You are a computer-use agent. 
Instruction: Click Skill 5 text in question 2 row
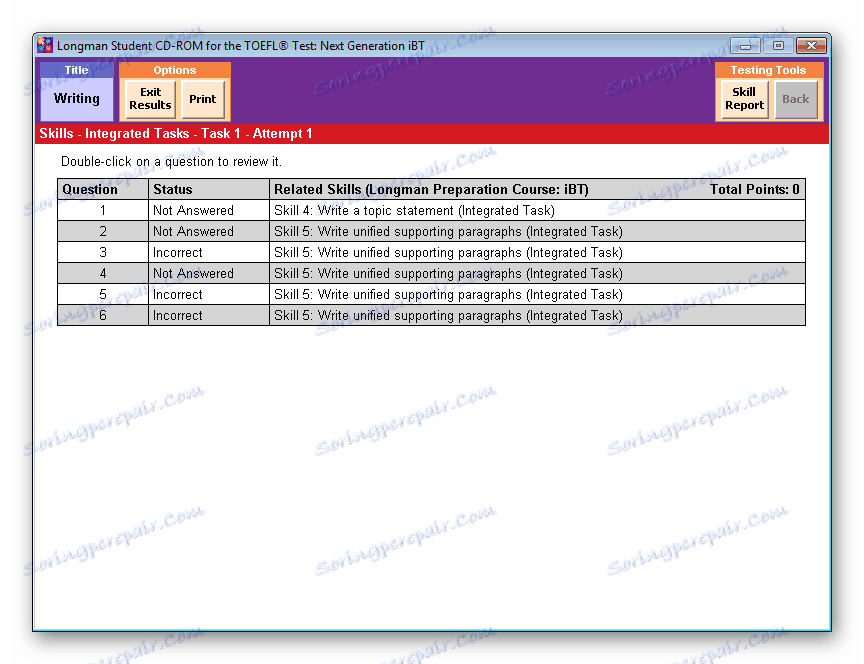(449, 231)
